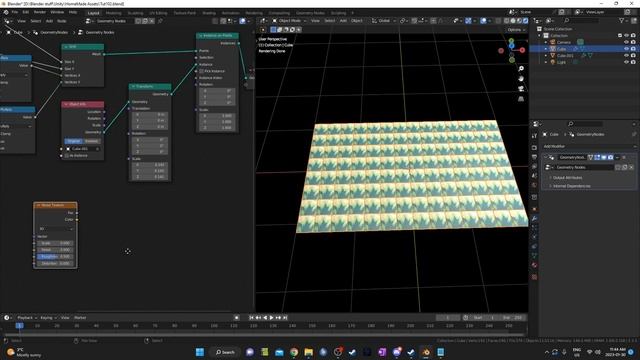Viewport: 640px width, 360px height.
Task: Unlink the Geometry Nodes node group
Action: click(x=152, y=21)
